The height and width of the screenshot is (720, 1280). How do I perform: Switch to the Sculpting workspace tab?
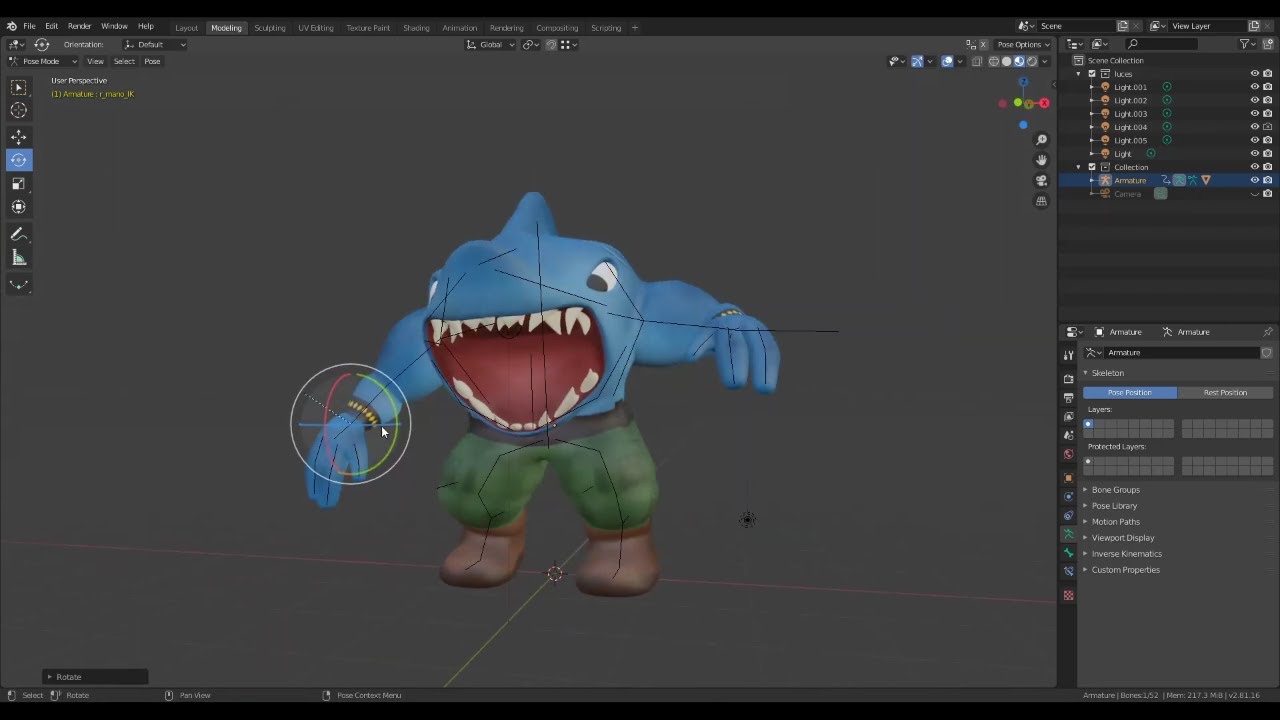tap(270, 28)
